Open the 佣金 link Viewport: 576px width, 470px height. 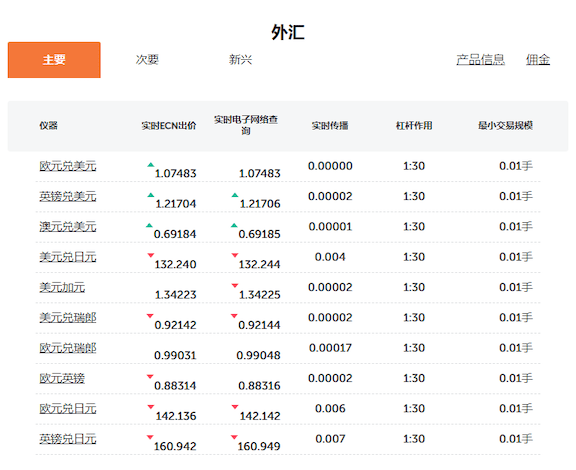pyautogui.click(x=538, y=60)
